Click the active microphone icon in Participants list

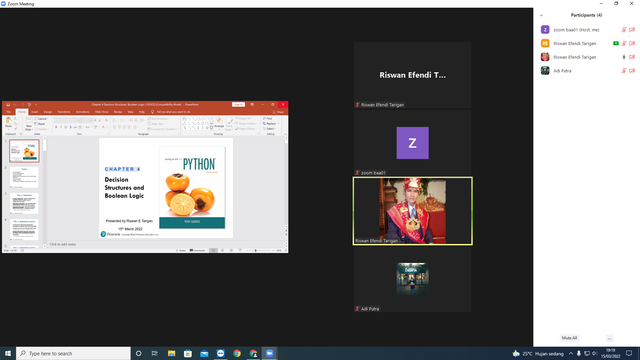pos(624,57)
